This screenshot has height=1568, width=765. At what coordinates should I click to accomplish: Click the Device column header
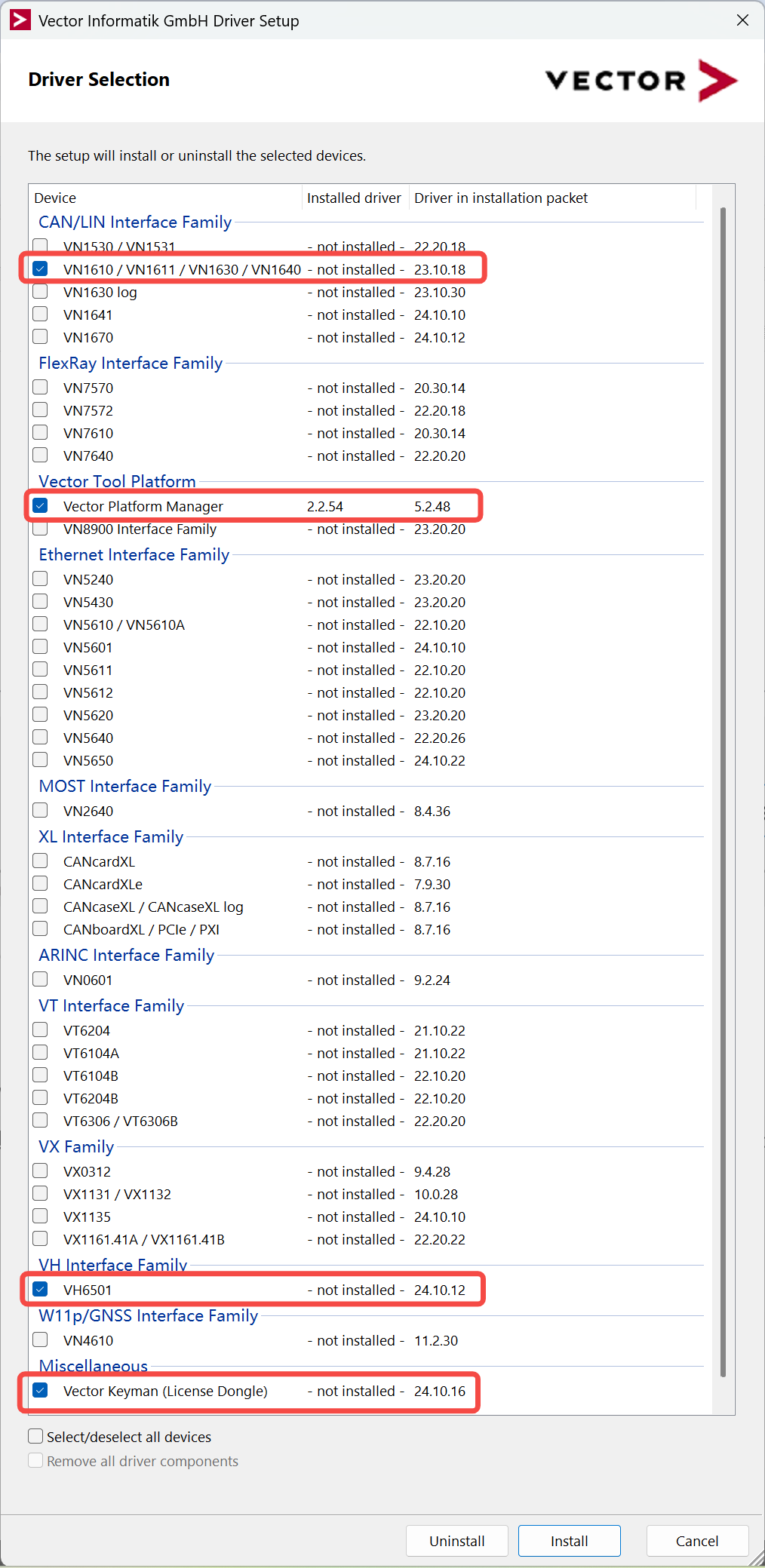(166, 198)
